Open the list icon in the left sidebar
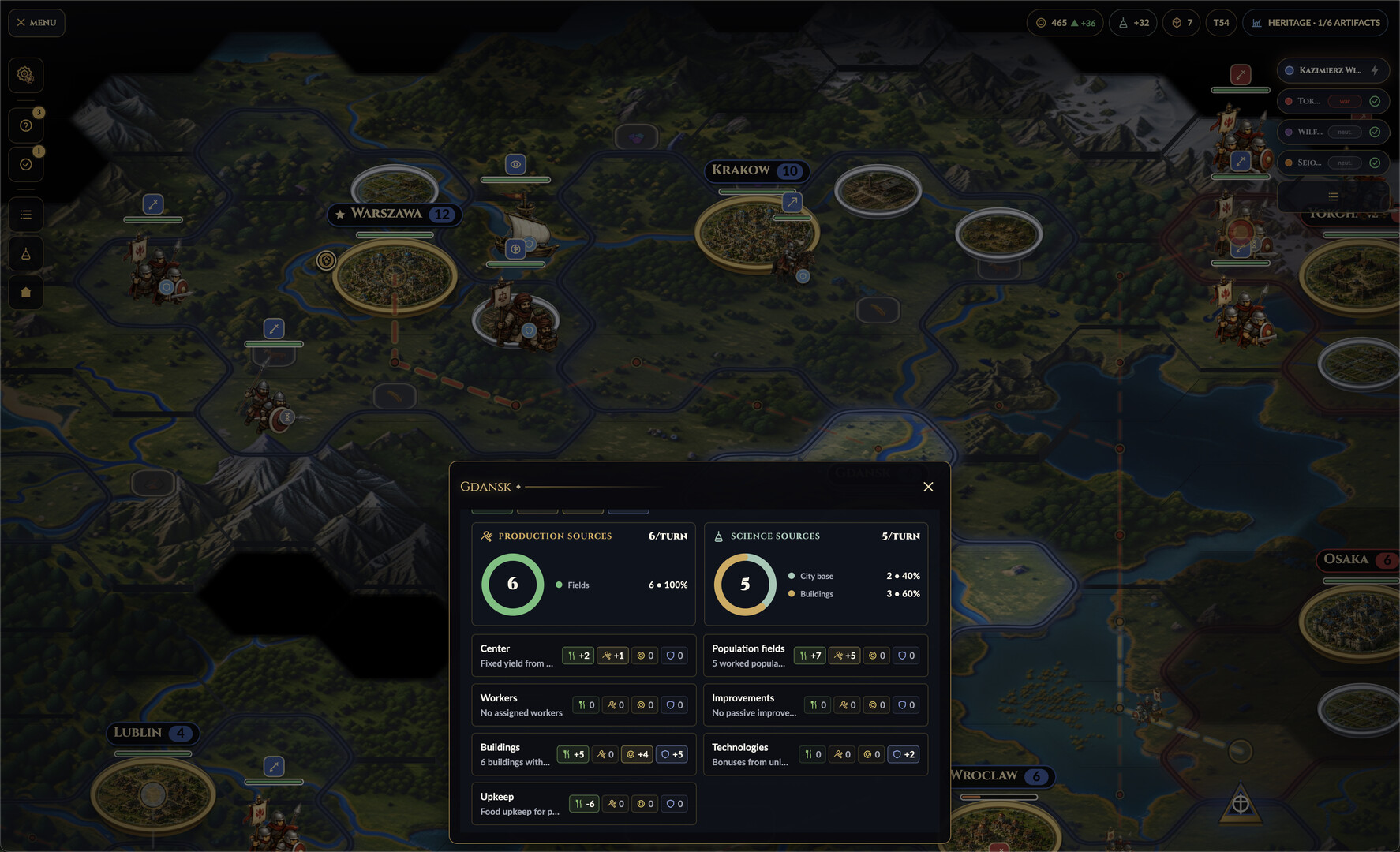1400x852 pixels. coord(25,215)
